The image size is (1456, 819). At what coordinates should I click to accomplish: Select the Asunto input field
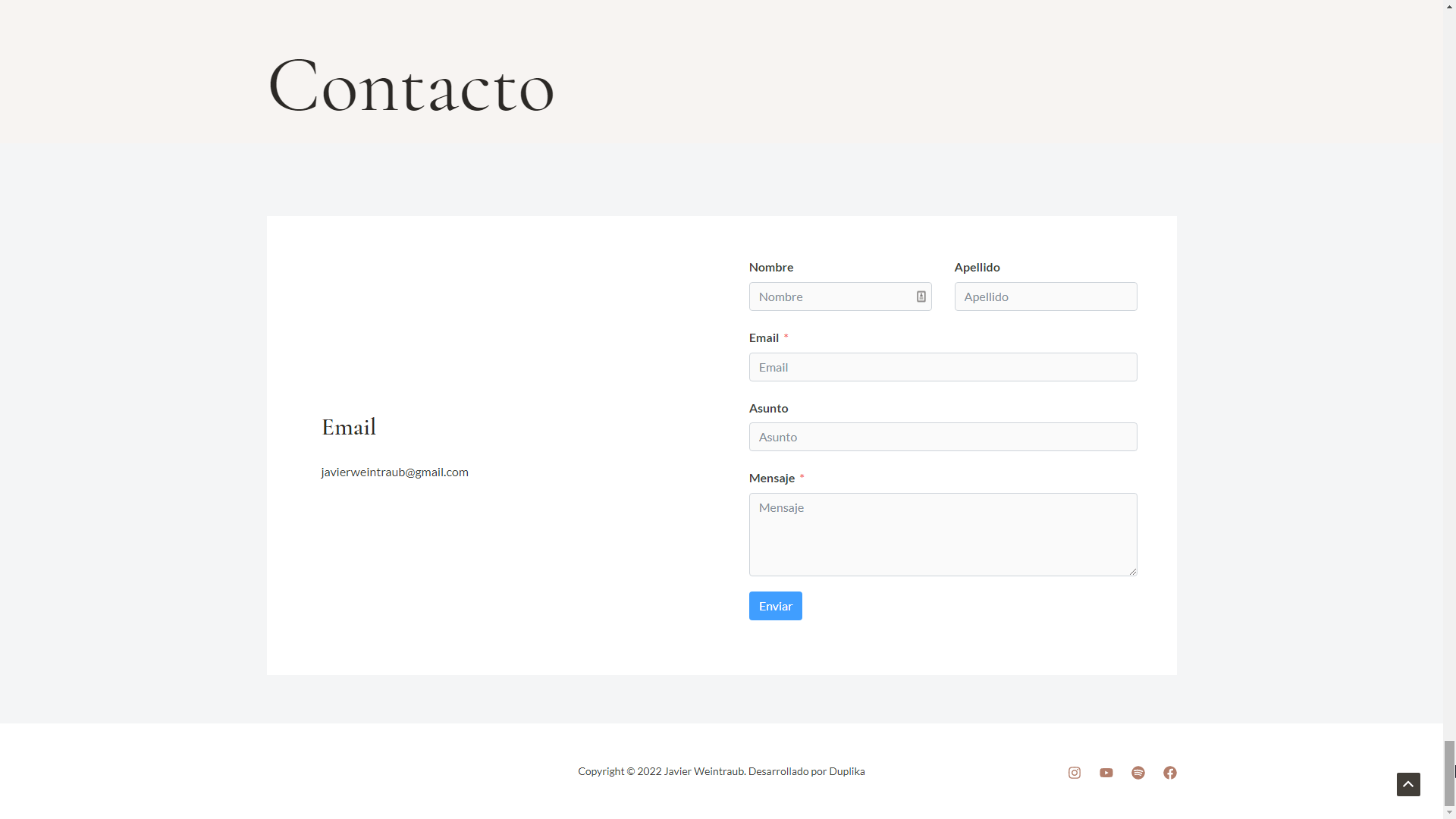click(x=943, y=437)
